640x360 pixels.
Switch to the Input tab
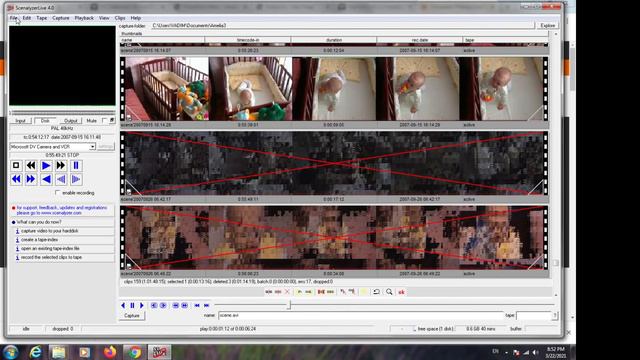[20, 120]
